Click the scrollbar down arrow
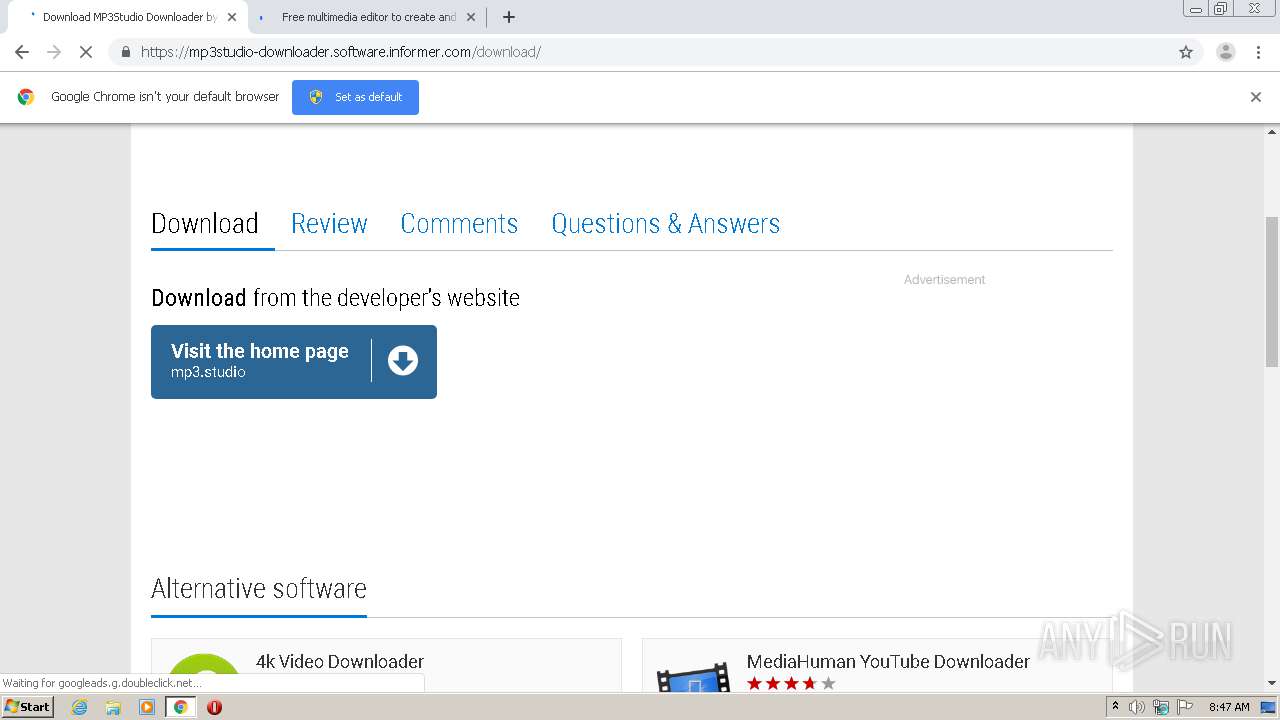The width and height of the screenshot is (1280, 720). tap(1272, 683)
